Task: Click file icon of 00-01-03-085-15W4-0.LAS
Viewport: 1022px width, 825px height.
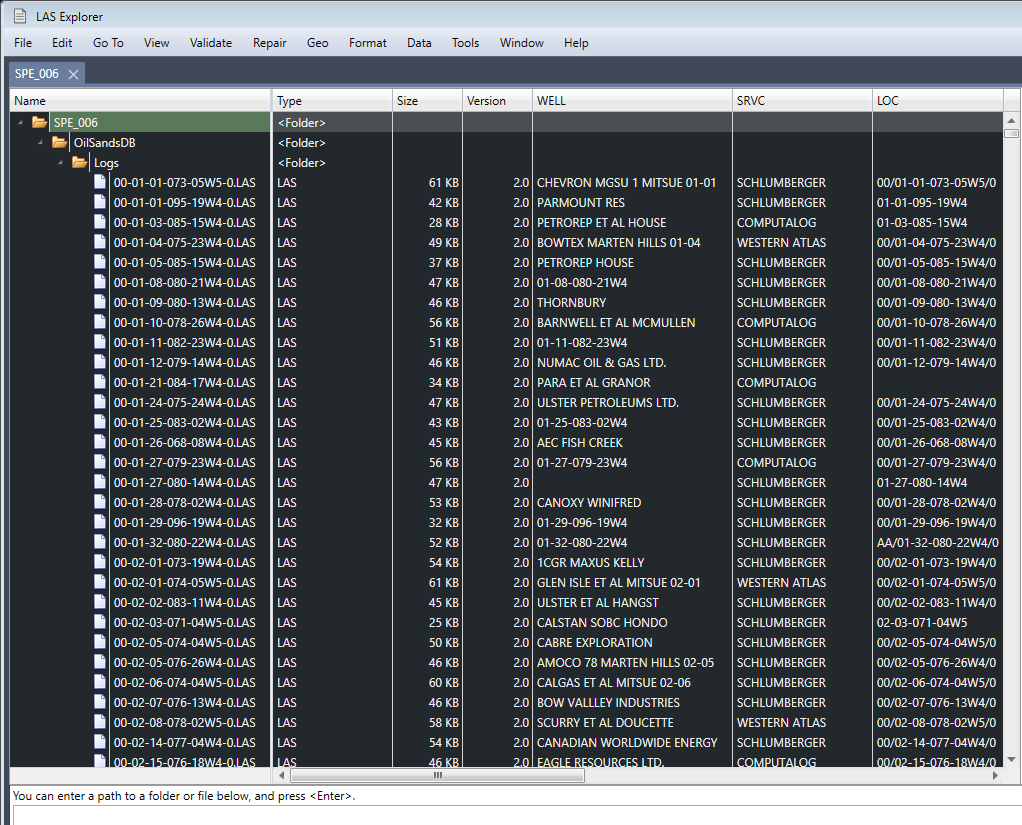Action: tap(100, 222)
